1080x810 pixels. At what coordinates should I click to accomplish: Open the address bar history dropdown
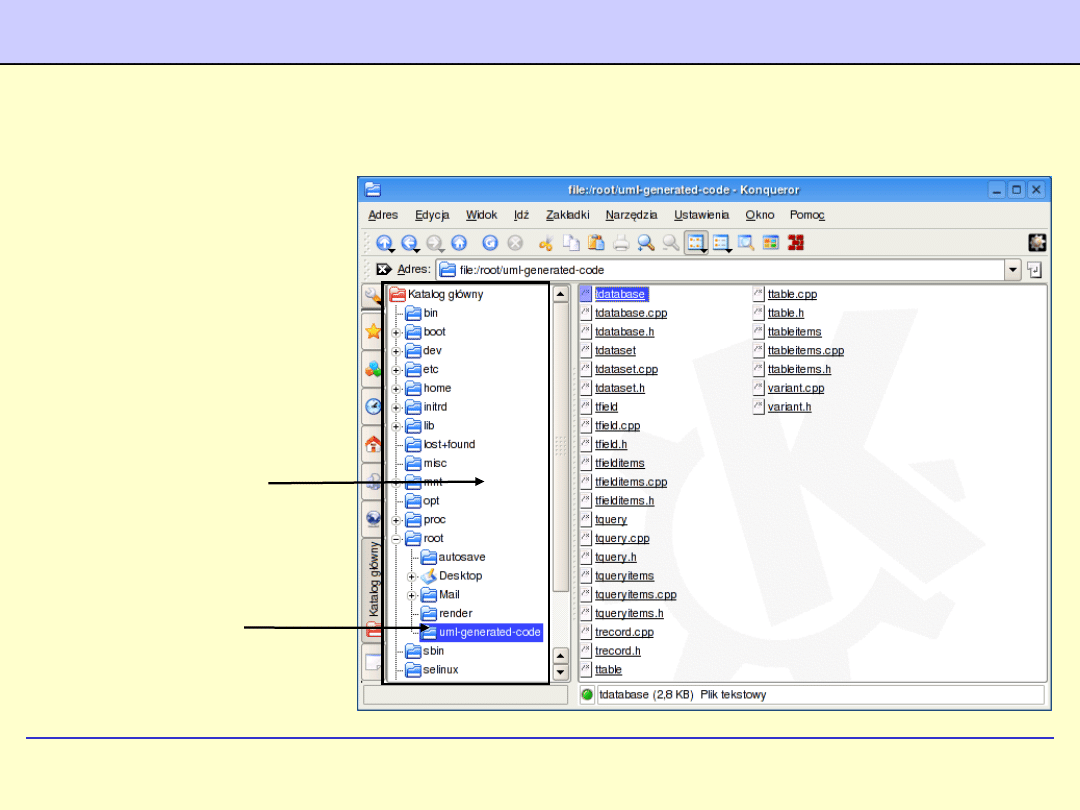click(x=1012, y=270)
